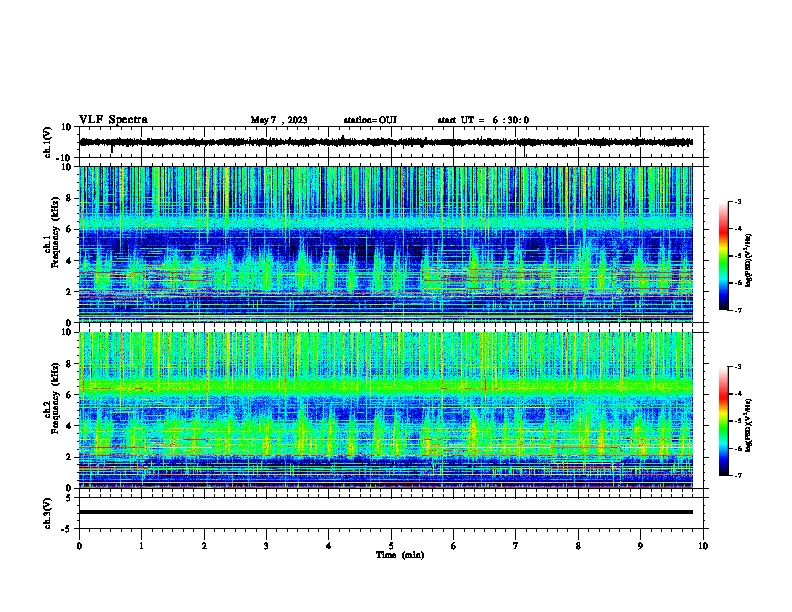Click the ch.1 color scale bar

click(x=723, y=256)
